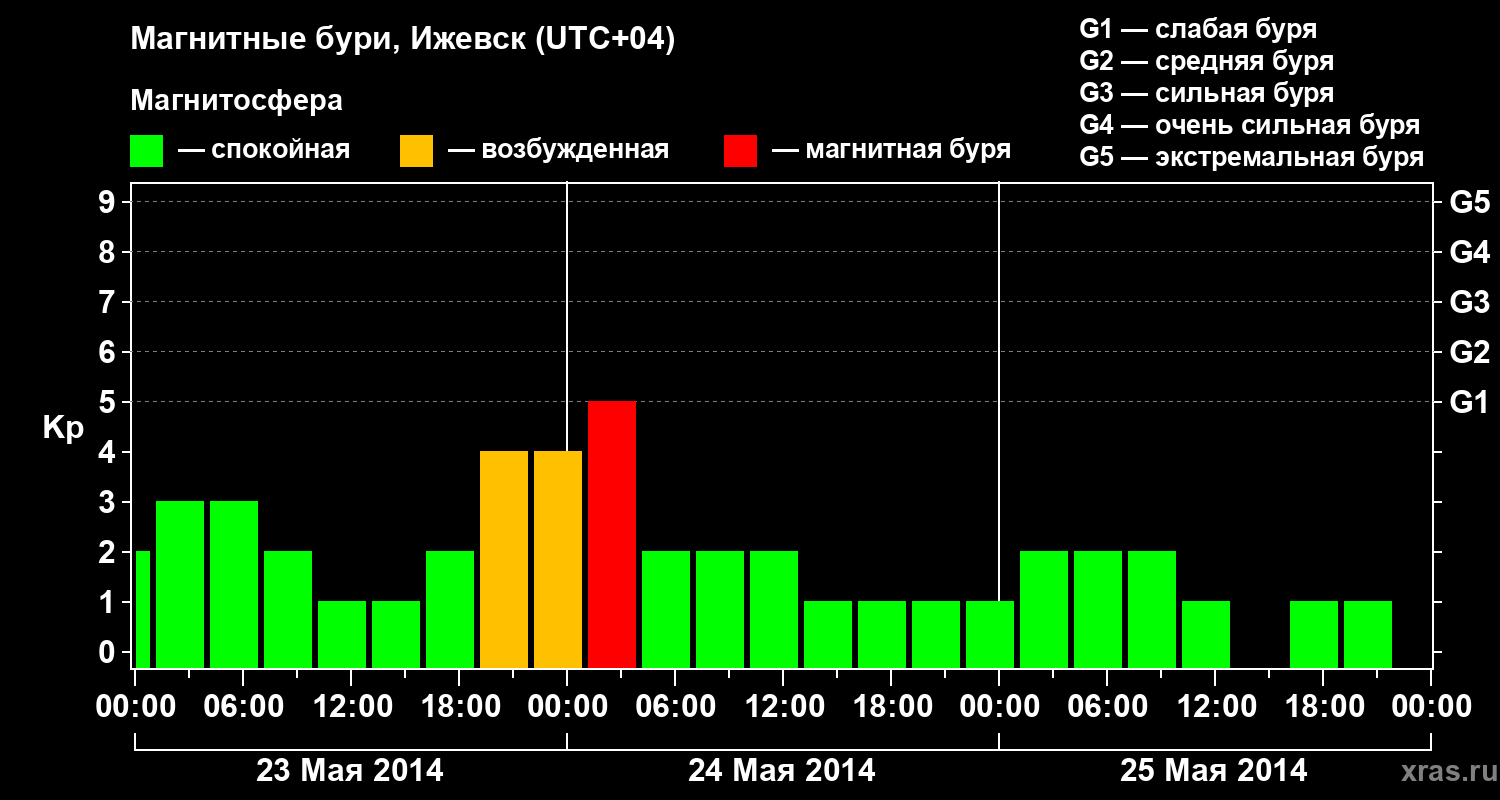The width and height of the screenshot is (1500, 800).
Task: Click the first orange Kp 4 bar
Action: point(504,559)
